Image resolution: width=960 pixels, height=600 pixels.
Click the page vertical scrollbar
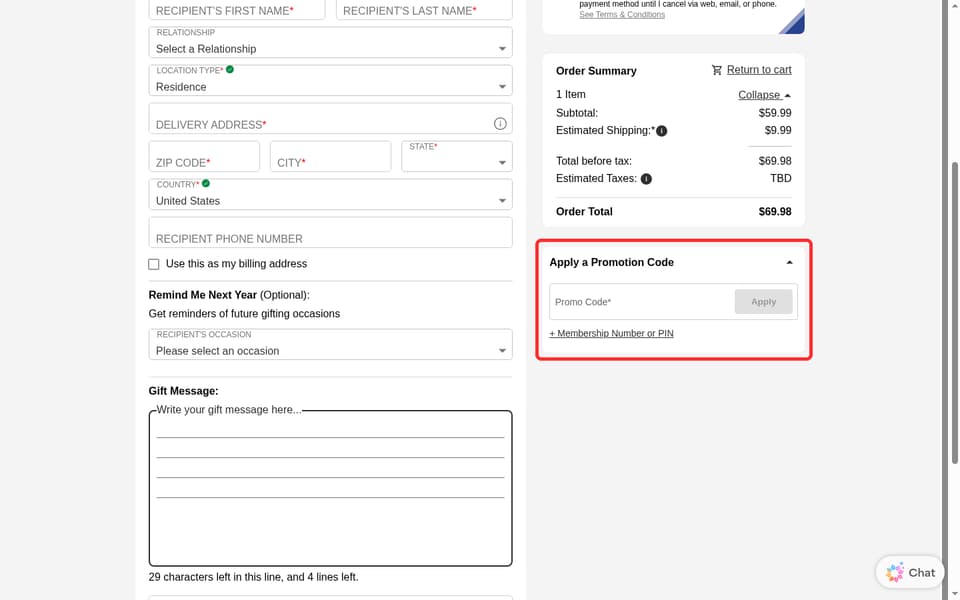coord(954,312)
